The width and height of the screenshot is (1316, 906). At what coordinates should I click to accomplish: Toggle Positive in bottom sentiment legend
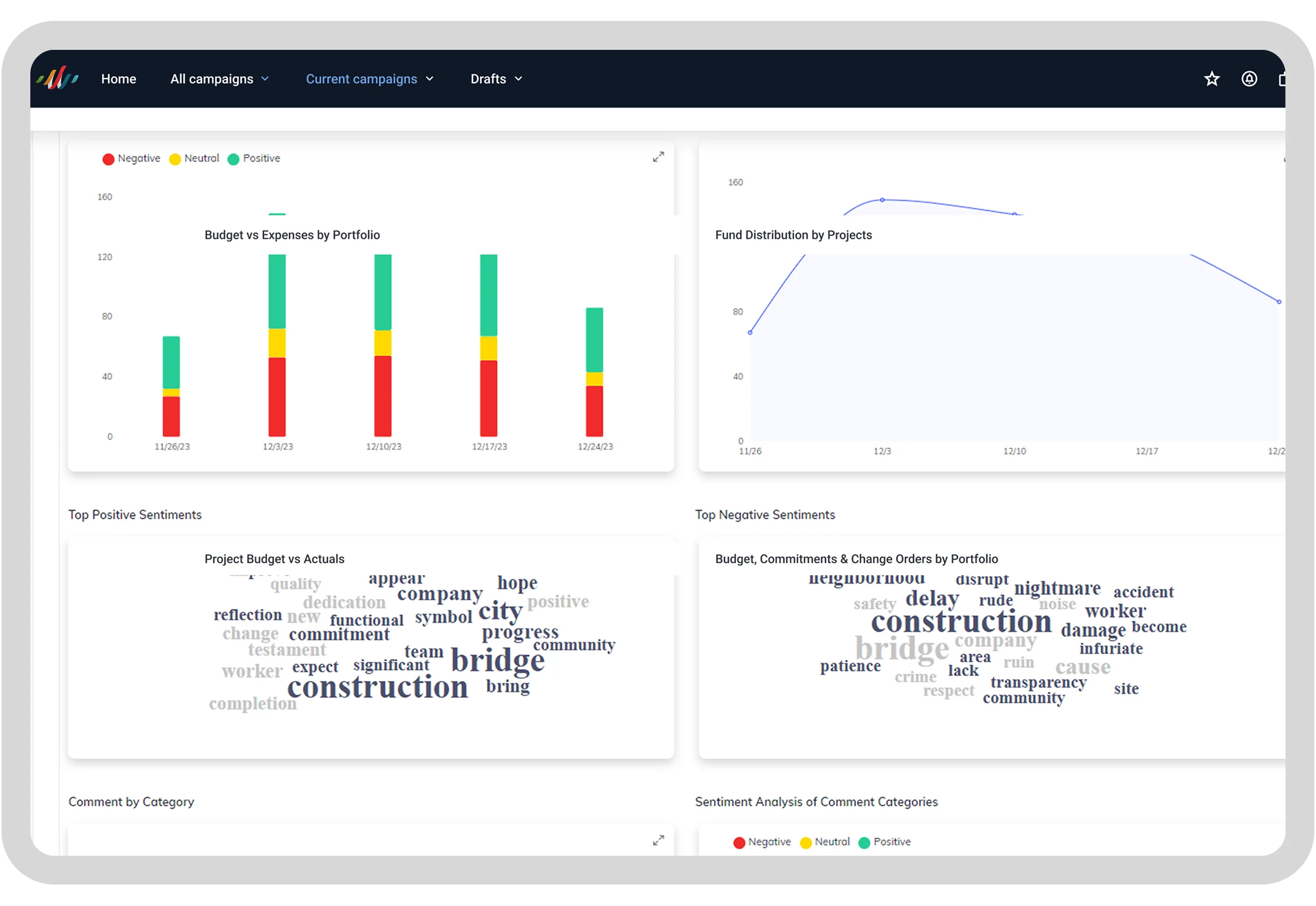[885, 842]
